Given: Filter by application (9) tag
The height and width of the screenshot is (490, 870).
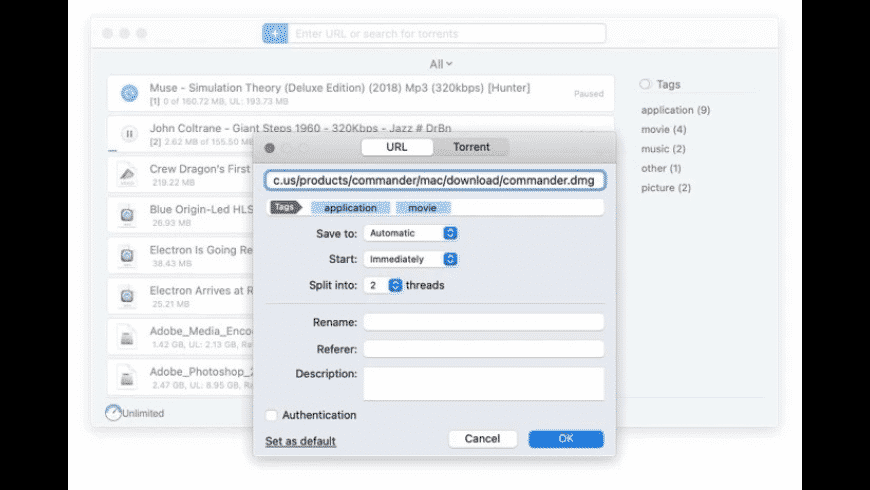Looking at the screenshot, I should (x=675, y=110).
